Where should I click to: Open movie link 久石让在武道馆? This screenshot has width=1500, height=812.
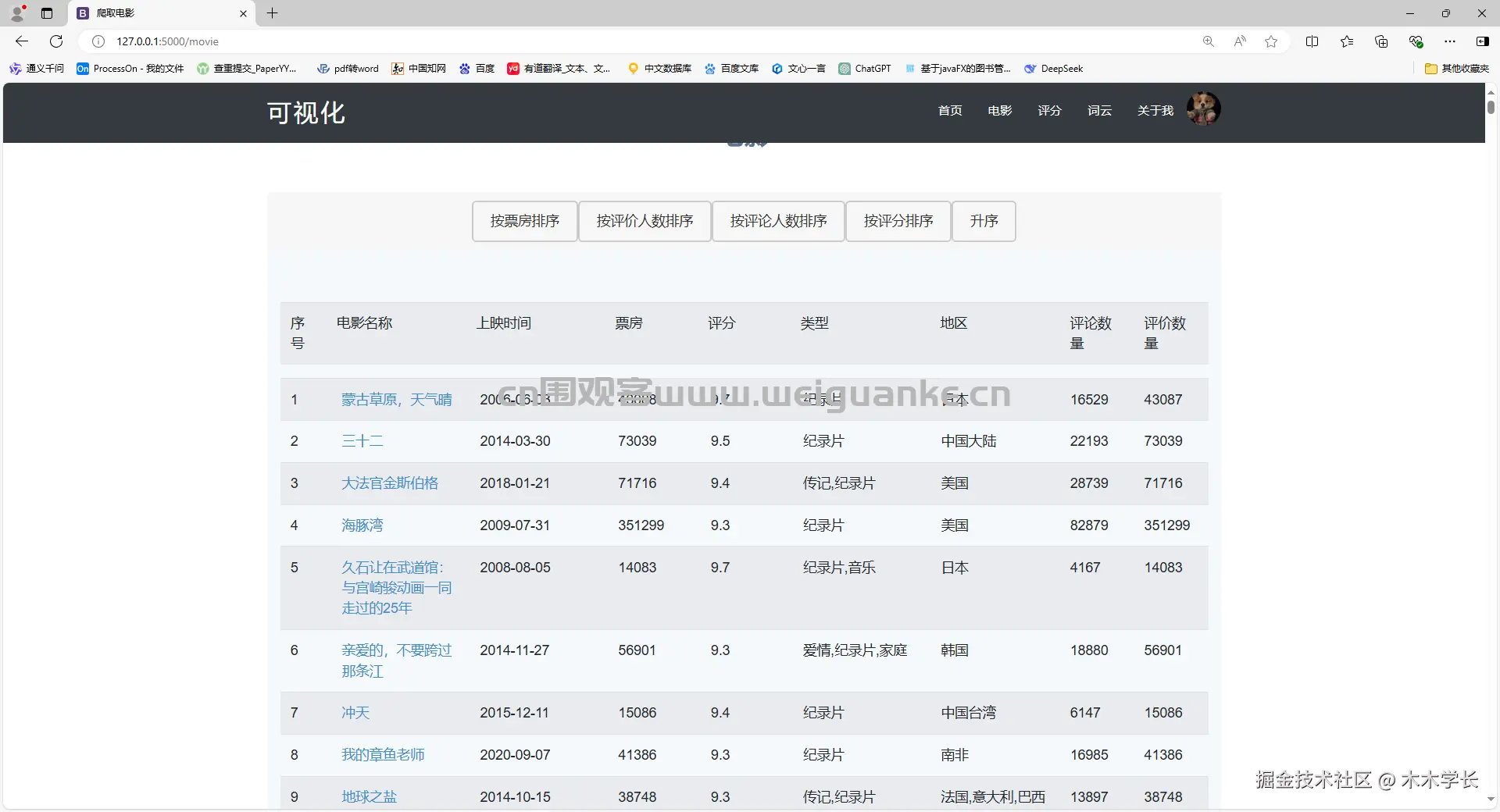pyautogui.click(x=397, y=588)
